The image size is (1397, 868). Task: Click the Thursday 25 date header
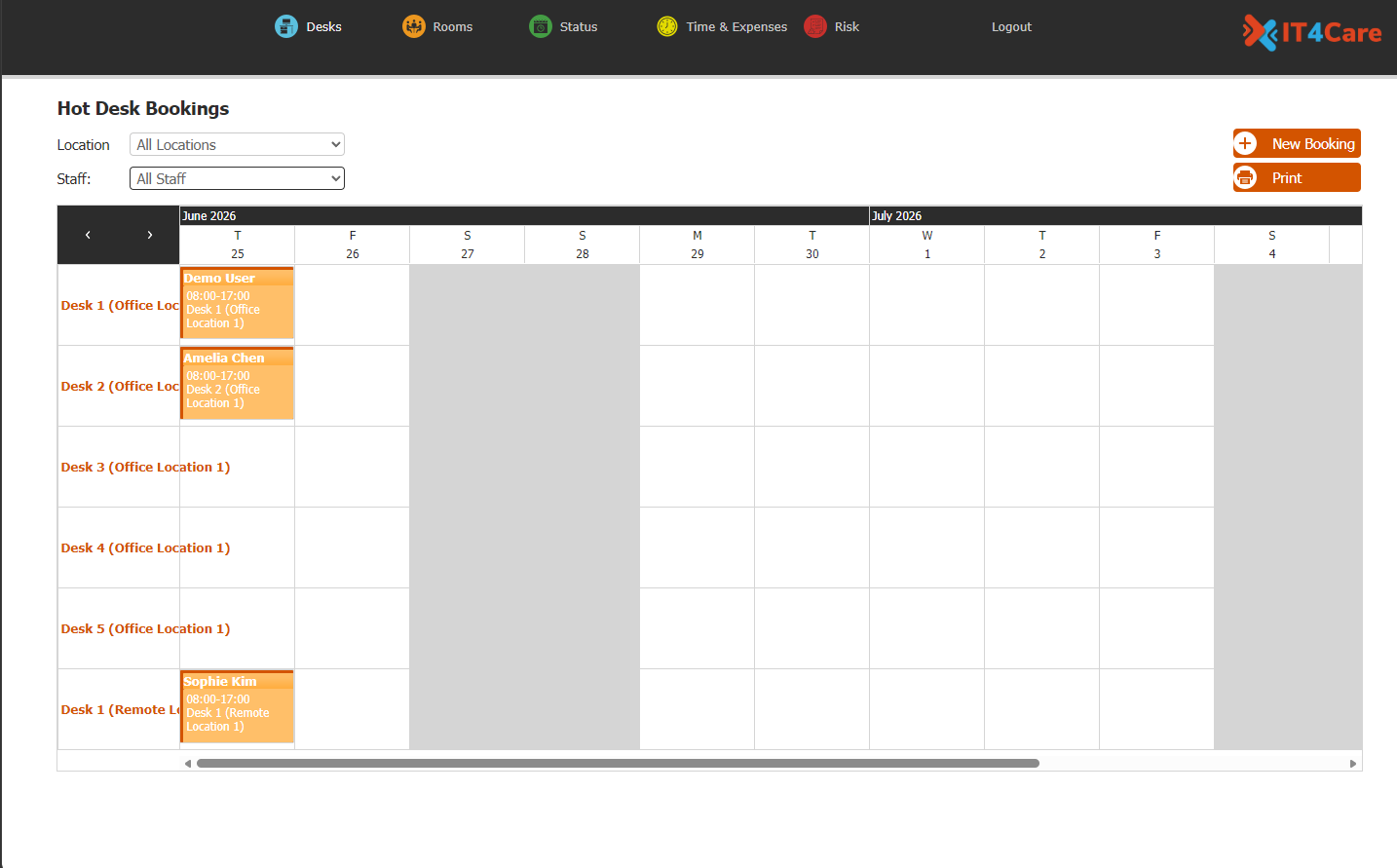click(238, 245)
